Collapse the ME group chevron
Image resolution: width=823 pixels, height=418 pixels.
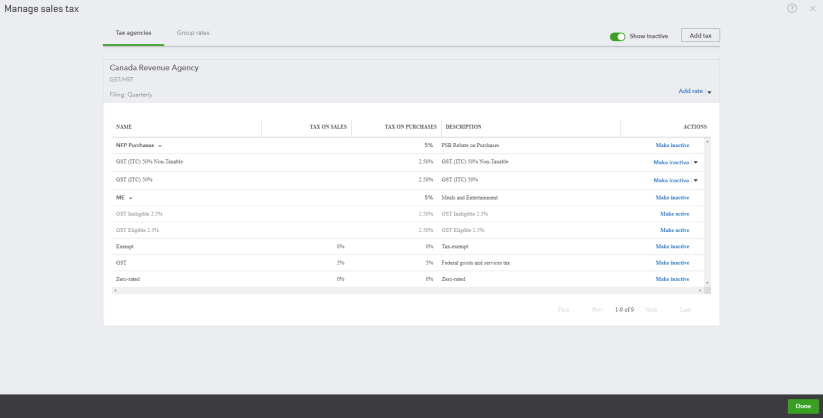tap(130, 198)
